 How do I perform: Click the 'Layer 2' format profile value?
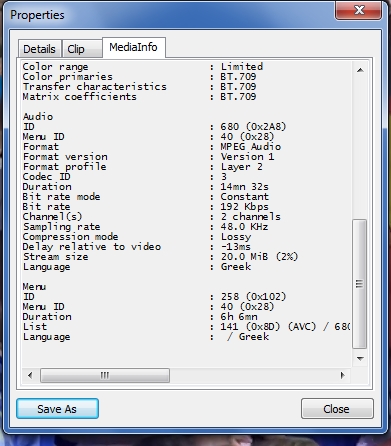(241, 167)
